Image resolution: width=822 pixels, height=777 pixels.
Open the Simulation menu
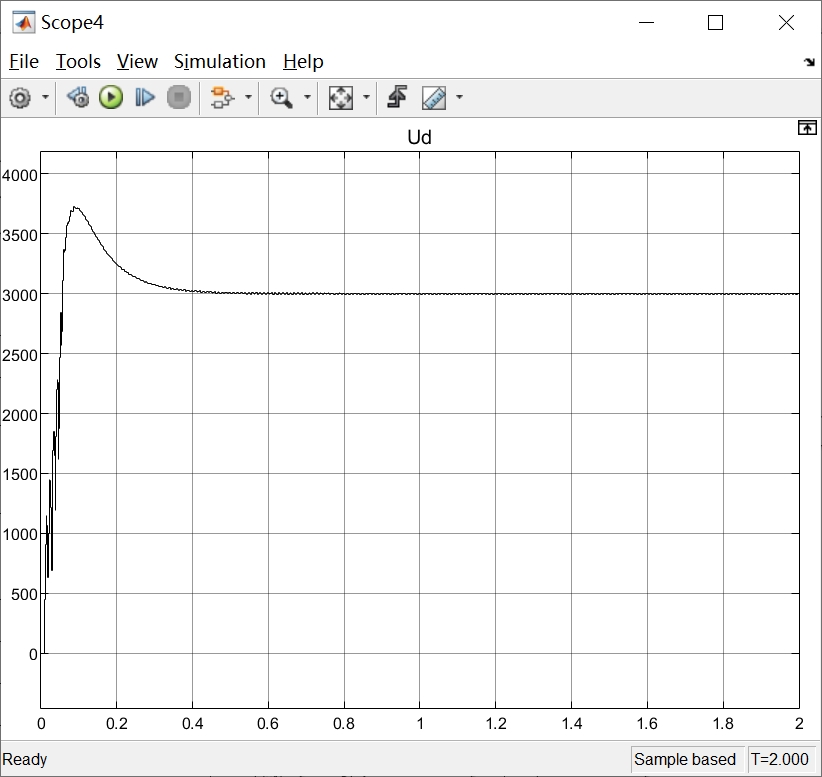(x=220, y=62)
